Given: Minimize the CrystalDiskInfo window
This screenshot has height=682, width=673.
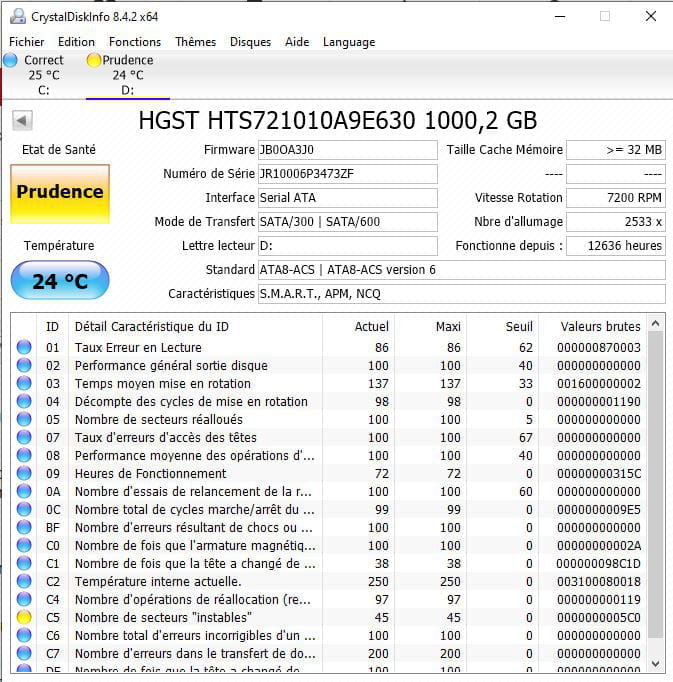Looking at the screenshot, I should [x=560, y=17].
